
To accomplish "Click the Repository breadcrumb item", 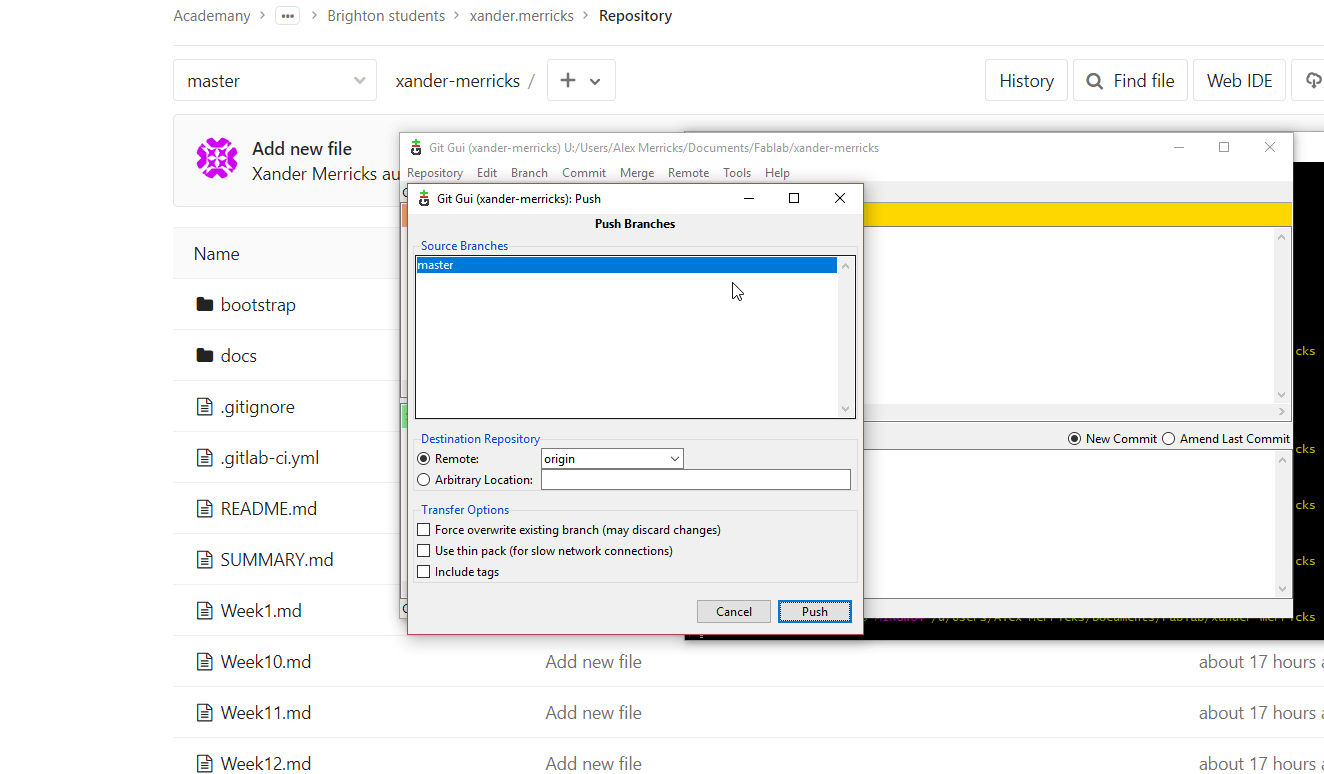I will (x=636, y=16).
